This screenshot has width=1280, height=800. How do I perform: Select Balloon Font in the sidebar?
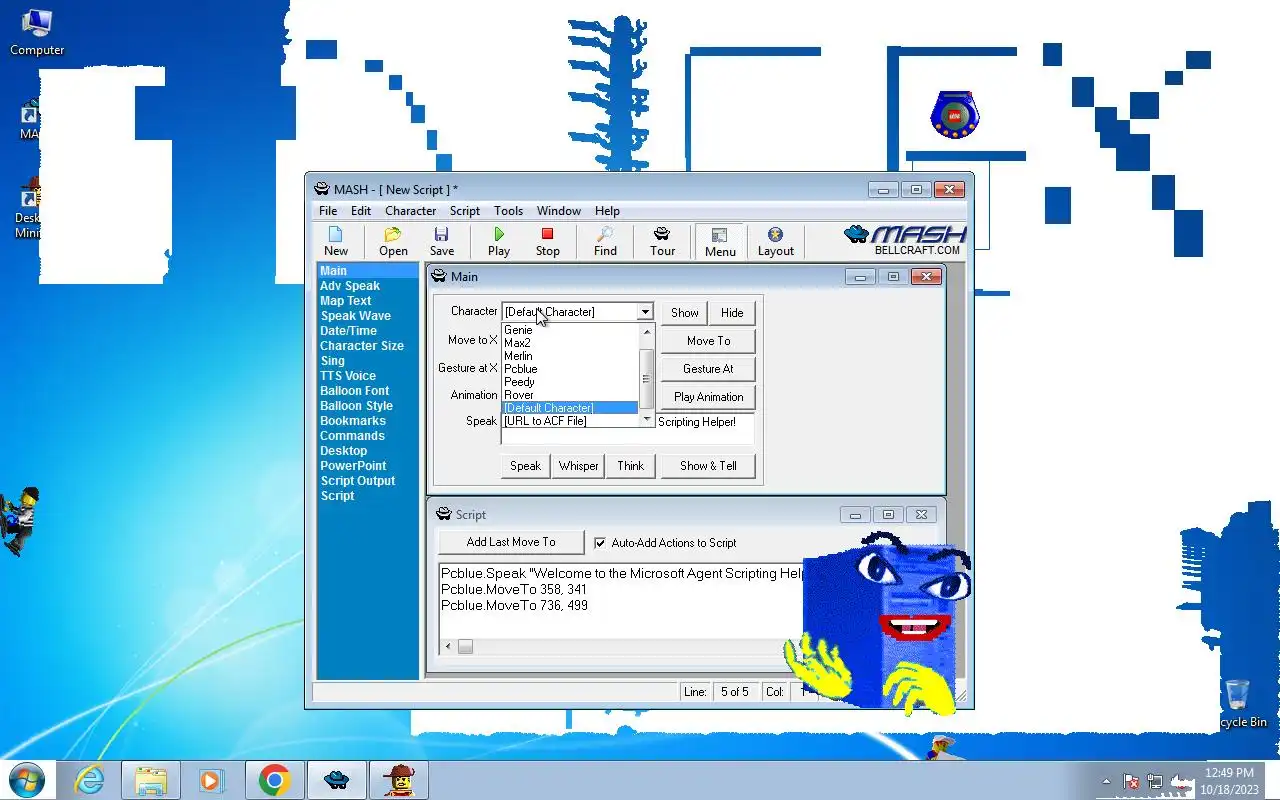tap(355, 391)
